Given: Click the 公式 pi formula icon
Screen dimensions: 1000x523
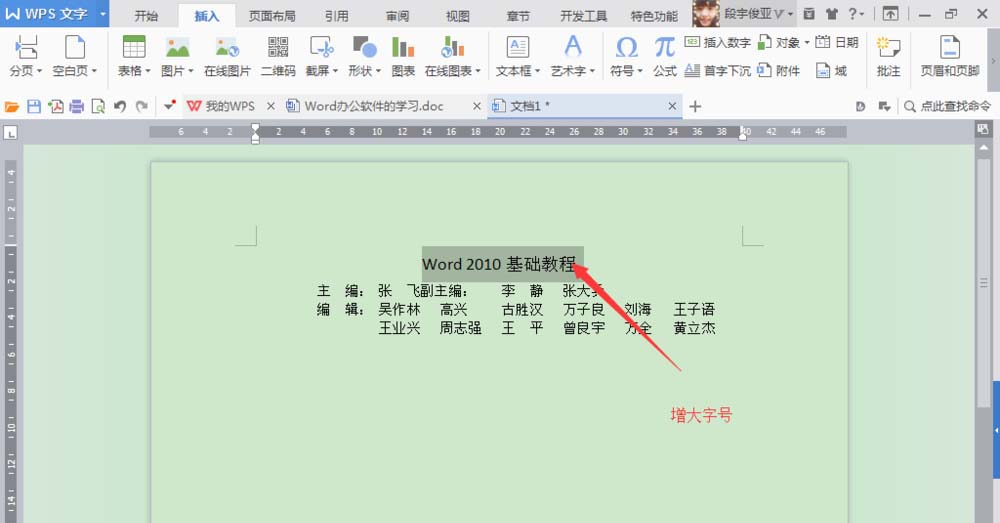Looking at the screenshot, I should 665,48.
